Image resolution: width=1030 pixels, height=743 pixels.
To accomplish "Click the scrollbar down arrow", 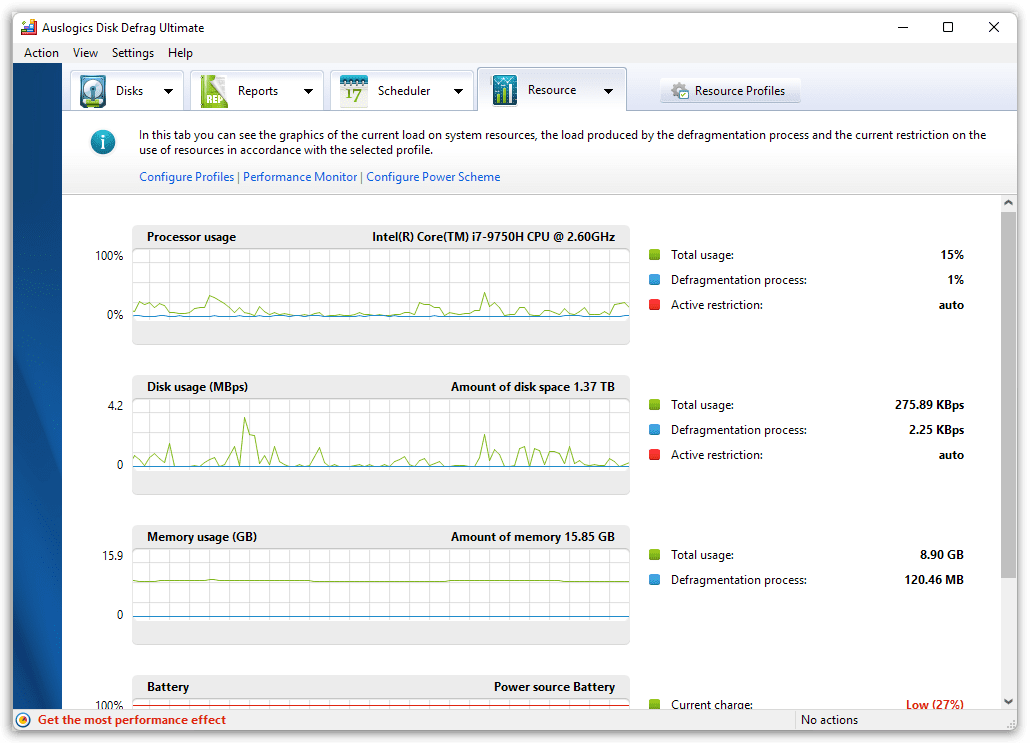I will pos(1008,702).
